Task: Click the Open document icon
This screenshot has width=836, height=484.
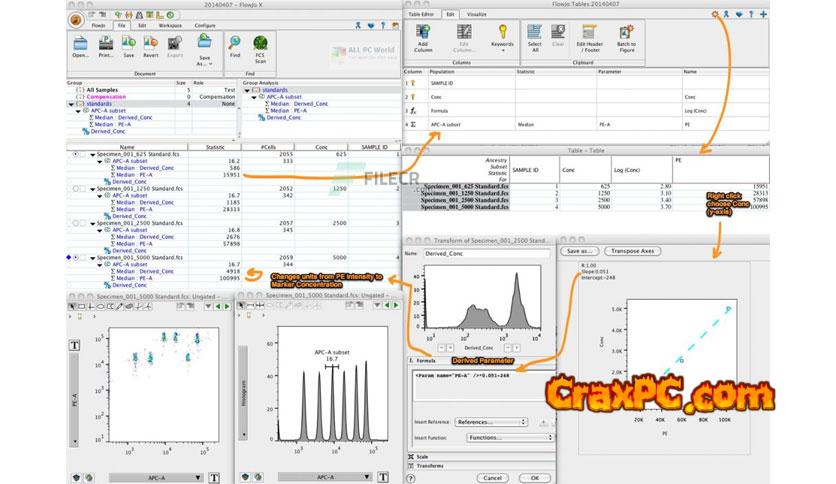Action: point(80,44)
